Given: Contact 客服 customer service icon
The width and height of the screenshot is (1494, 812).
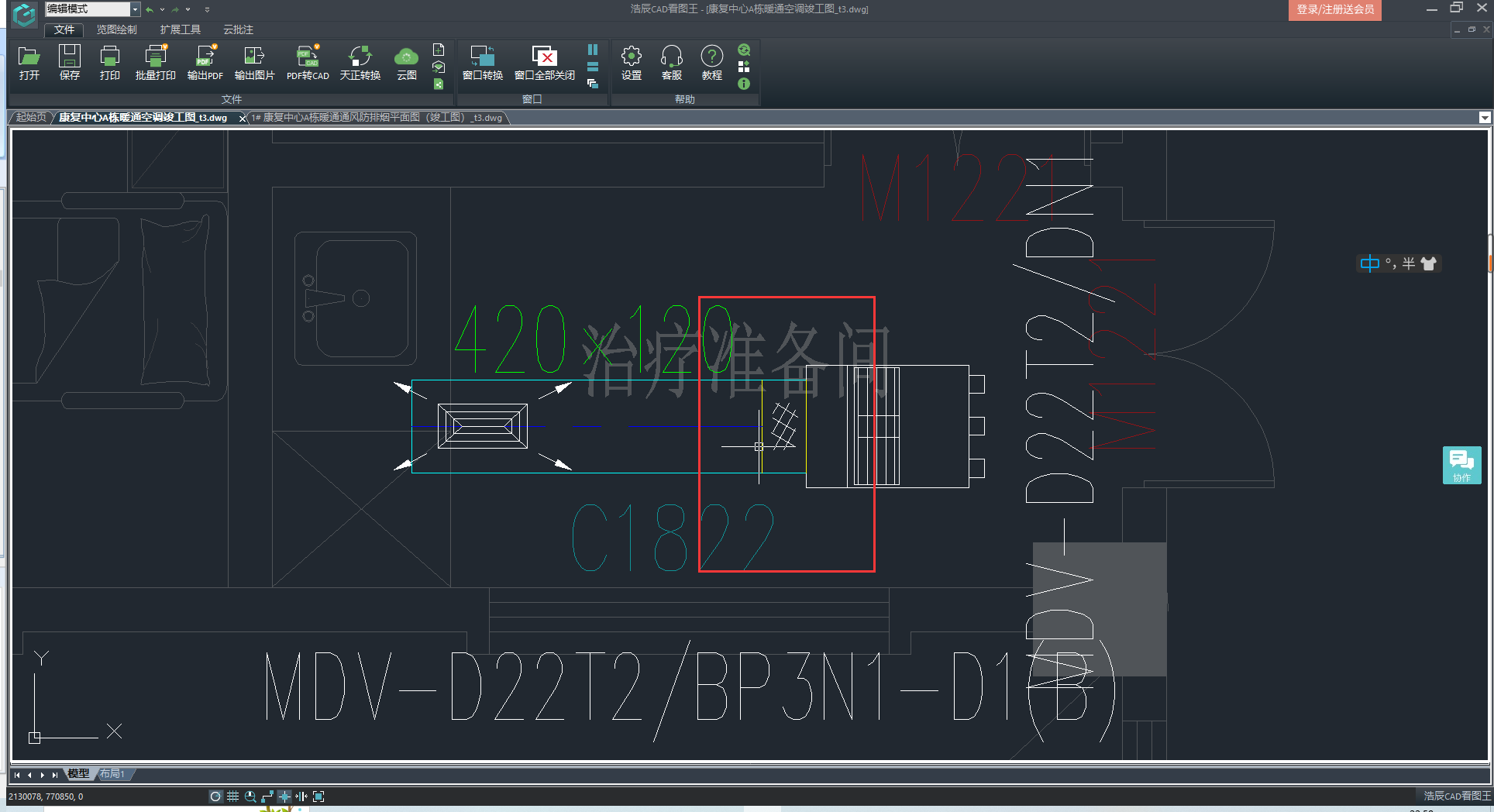Looking at the screenshot, I should tap(672, 62).
